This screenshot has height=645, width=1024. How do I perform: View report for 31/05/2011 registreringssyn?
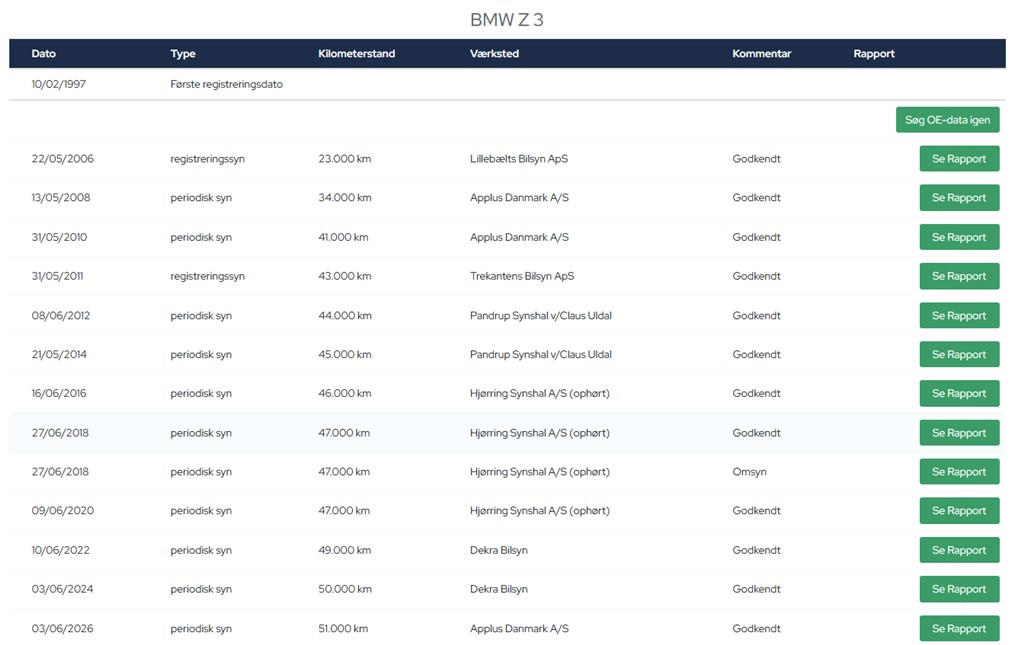point(959,276)
